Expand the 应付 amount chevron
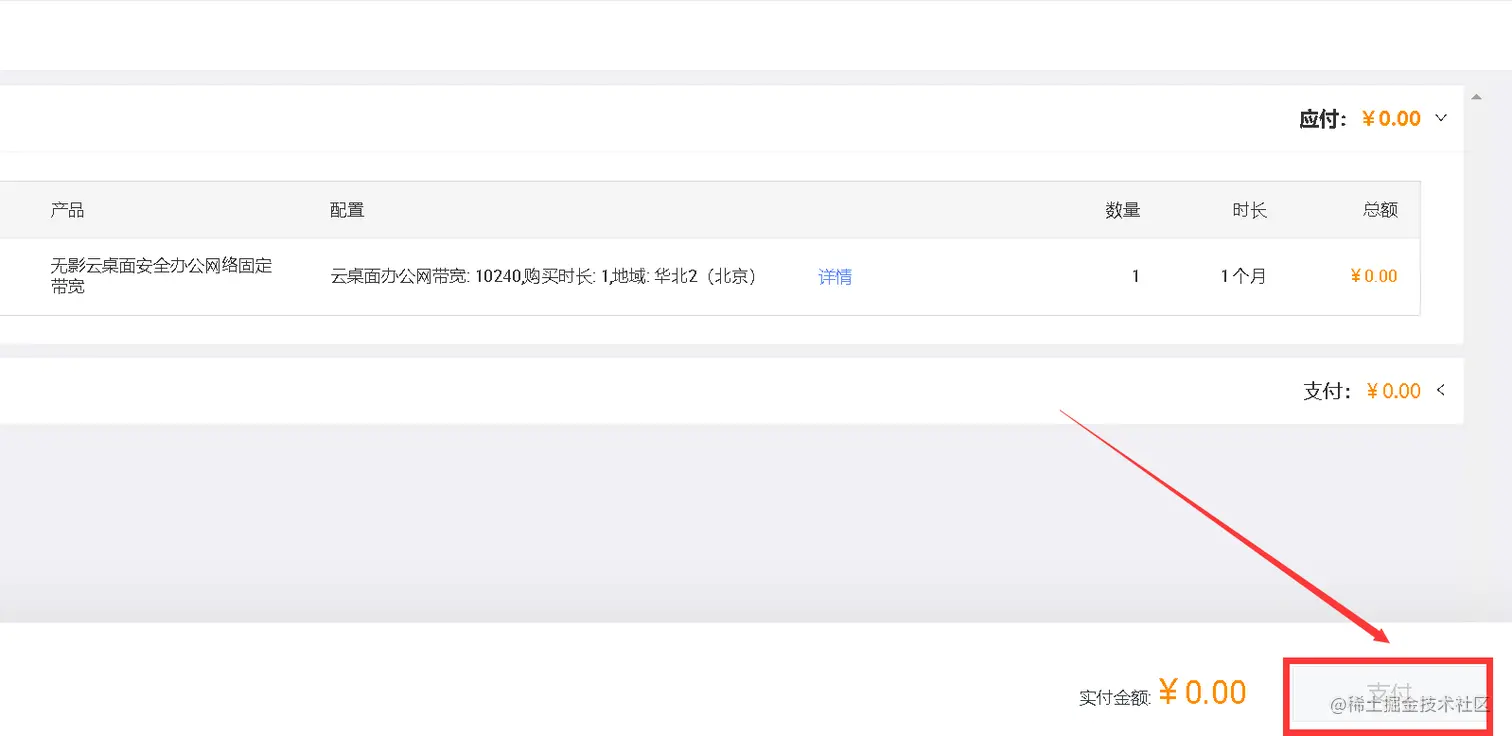This screenshot has width=1512, height=736. click(1441, 118)
